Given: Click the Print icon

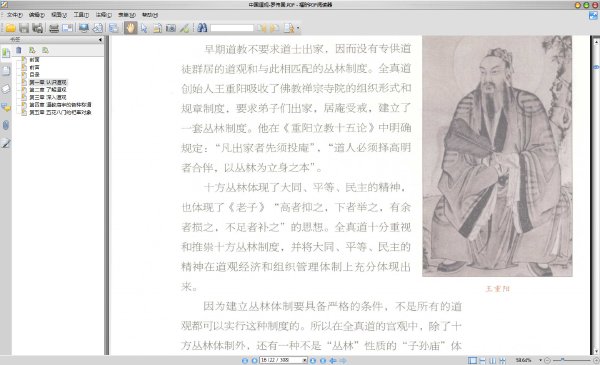Looking at the screenshot, I should [x=54, y=28].
